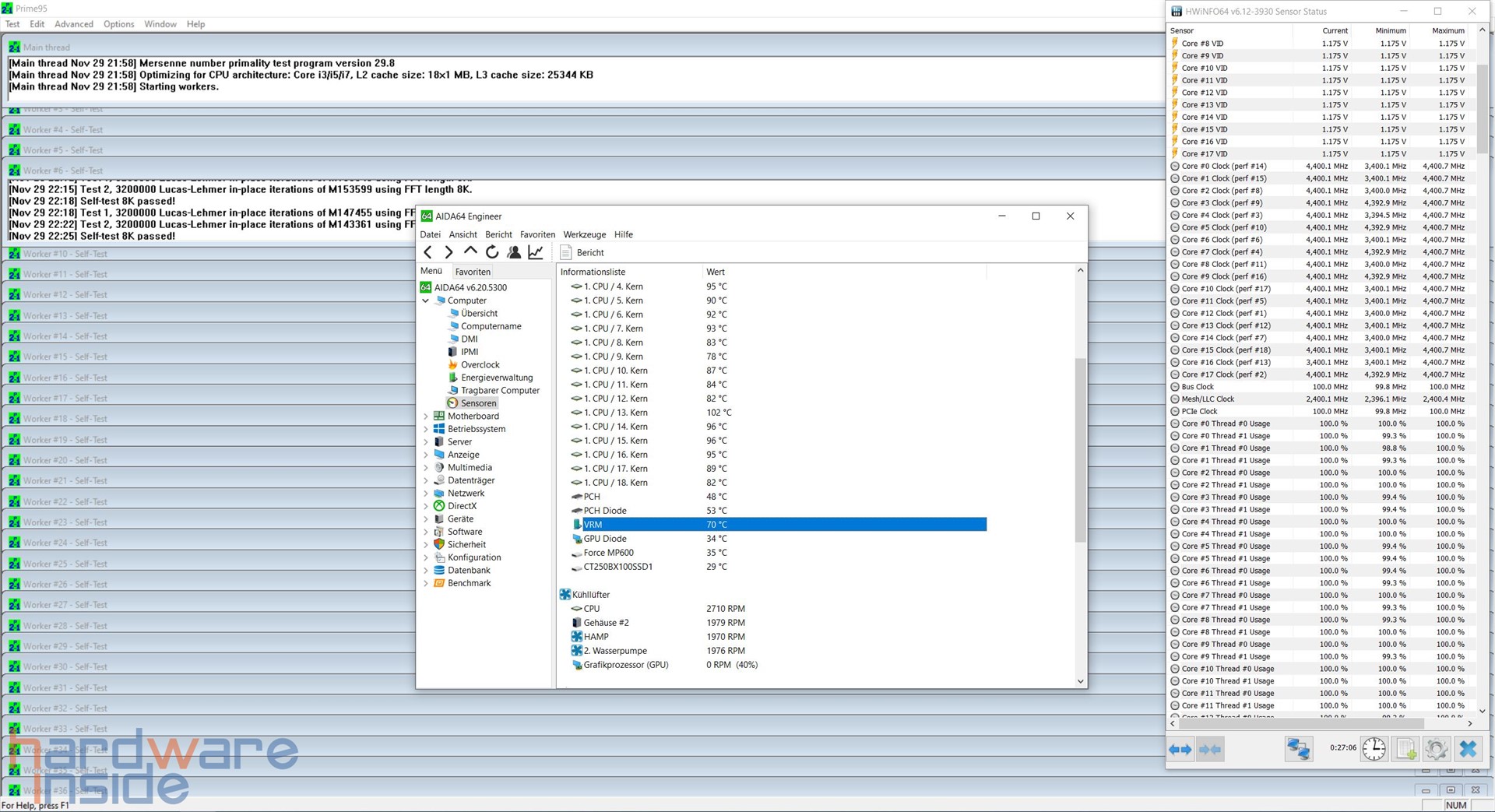Screen dimensions: 1495x812
Task: Click the AIDA64 up-one-level arrow
Action: coord(470,251)
